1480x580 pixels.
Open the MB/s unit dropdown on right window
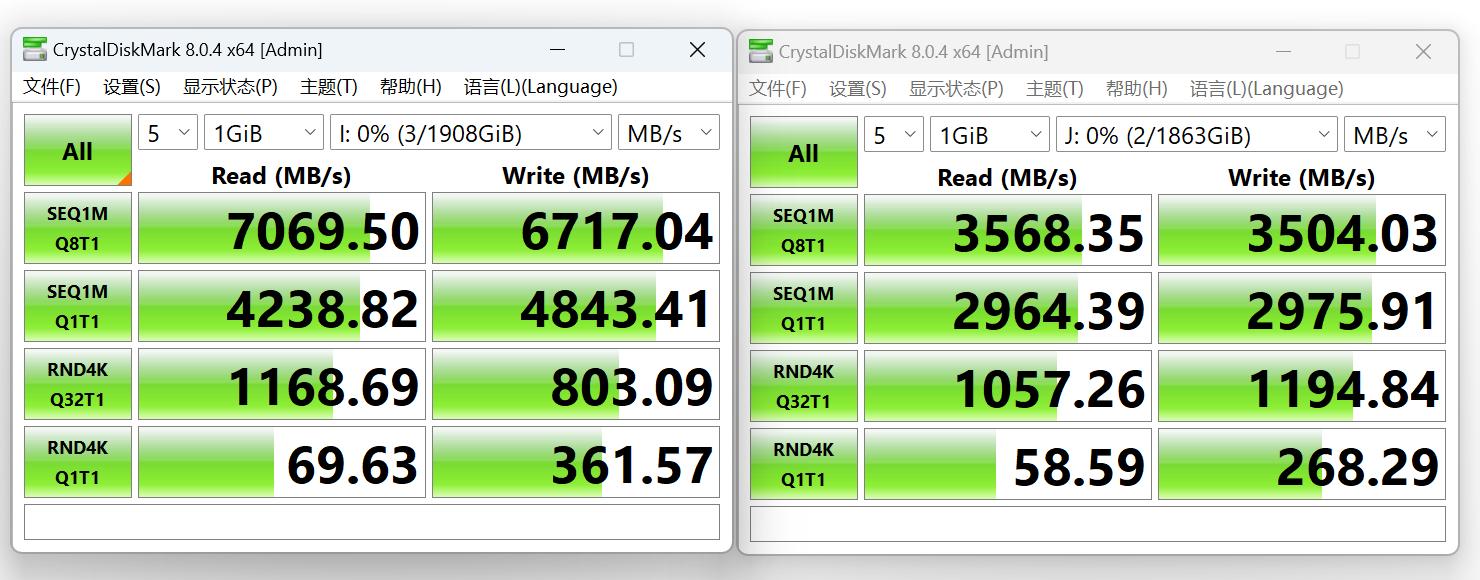[1394, 133]
